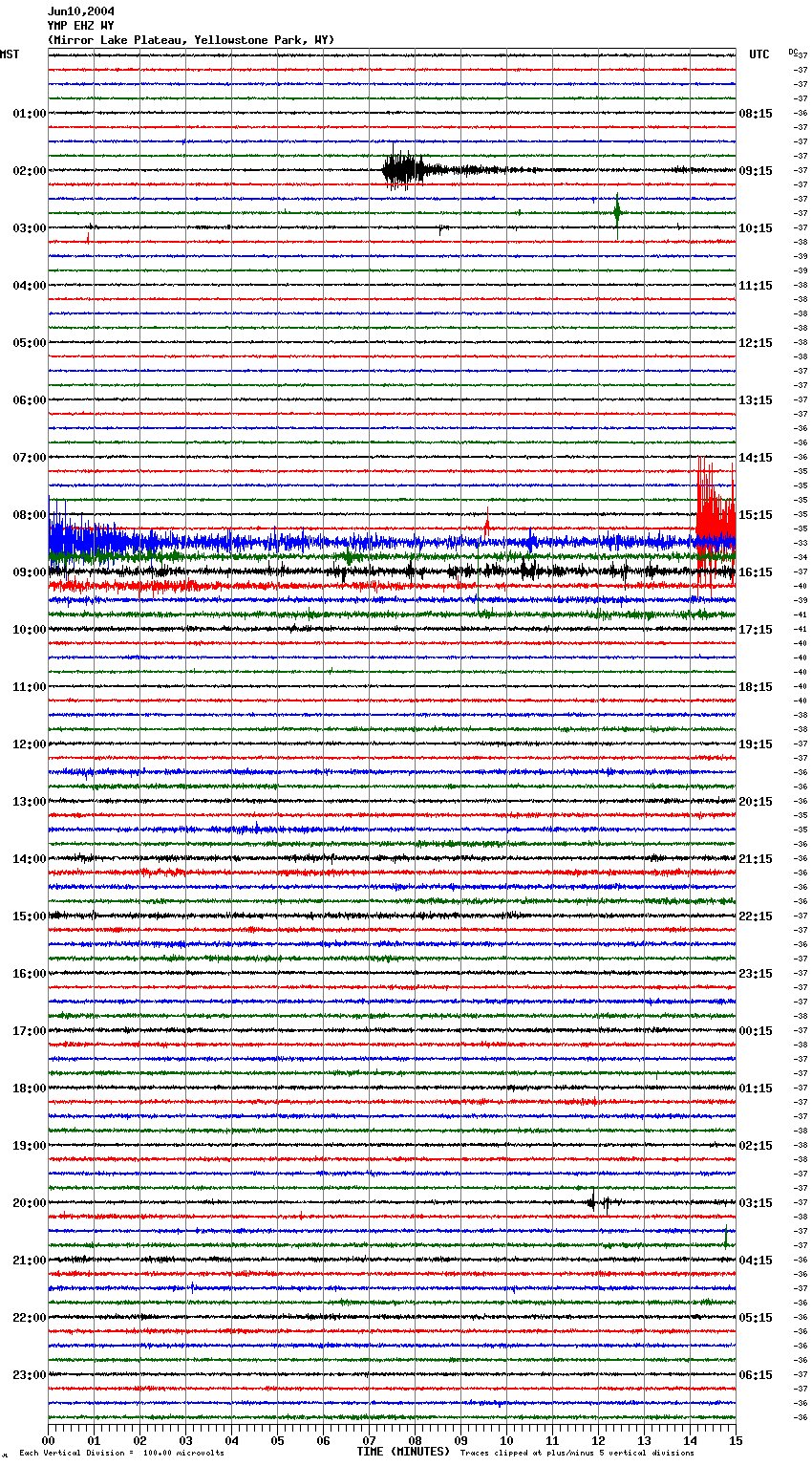Click the "MST" column header
Viewport: 812px width, 1466px height.
pyautogui.click(x=10, y=54)
